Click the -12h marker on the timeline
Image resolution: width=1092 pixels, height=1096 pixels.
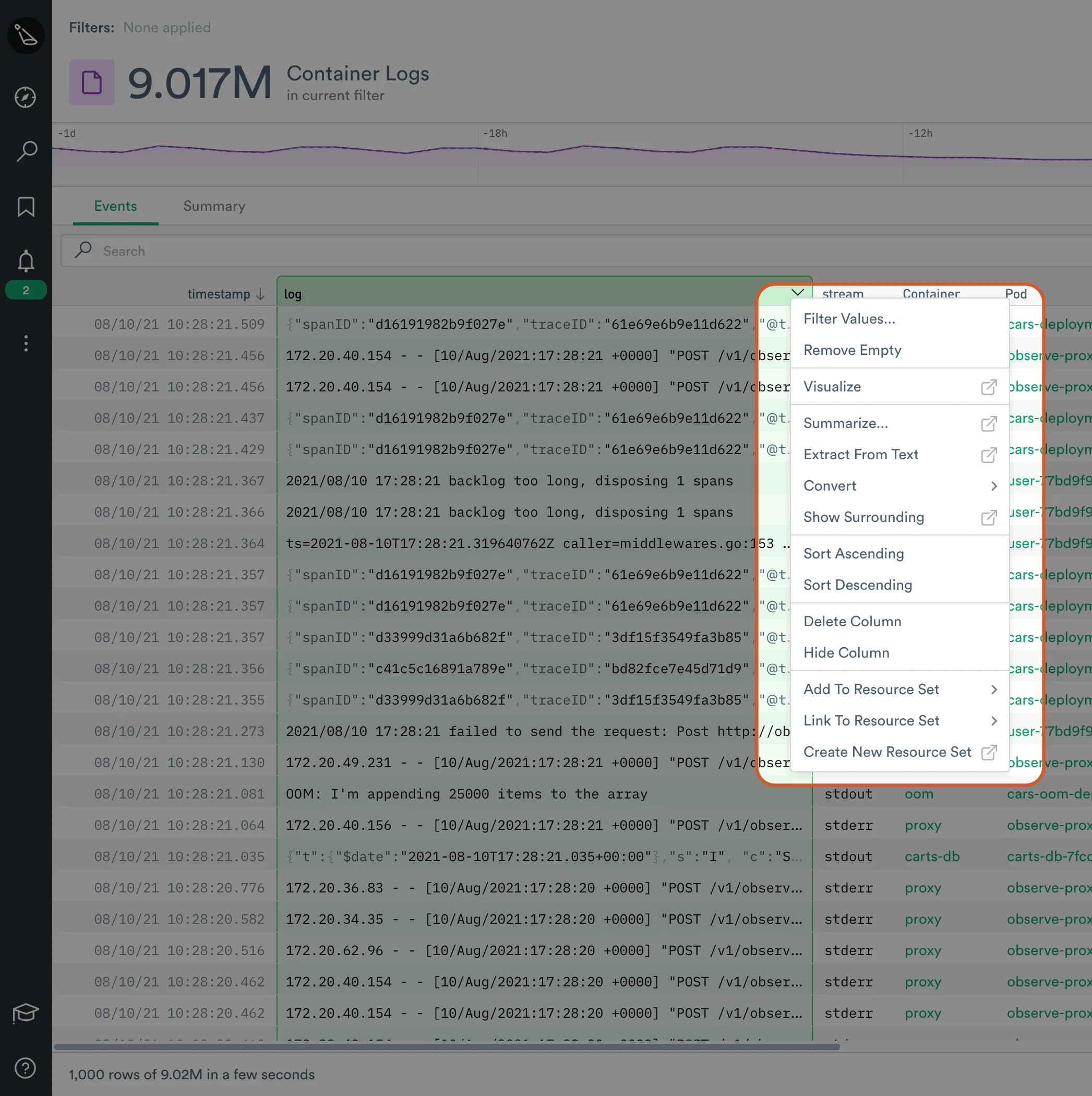[x=920, y=133]
